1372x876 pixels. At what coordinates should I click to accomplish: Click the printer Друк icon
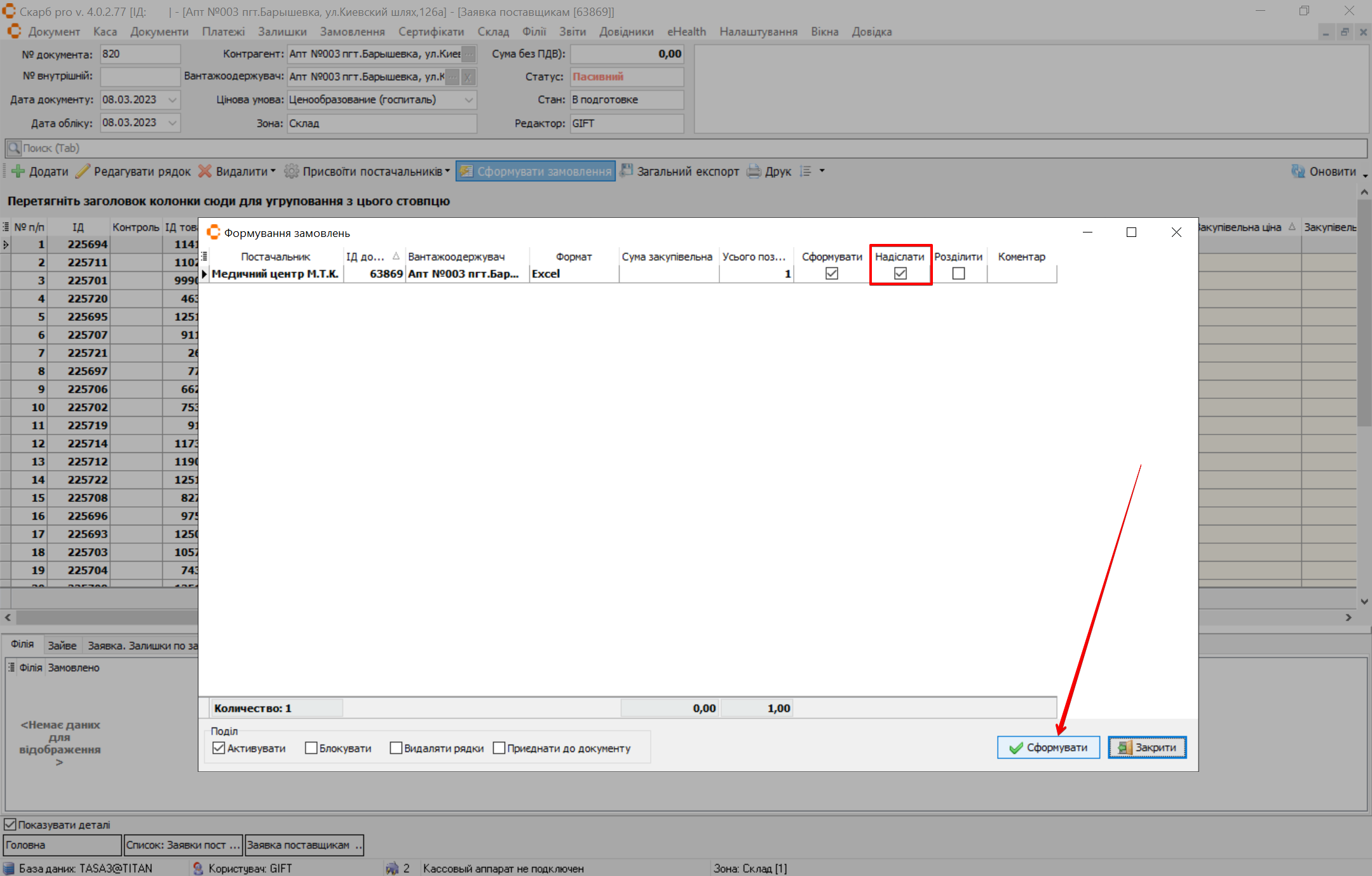(754, 172)
